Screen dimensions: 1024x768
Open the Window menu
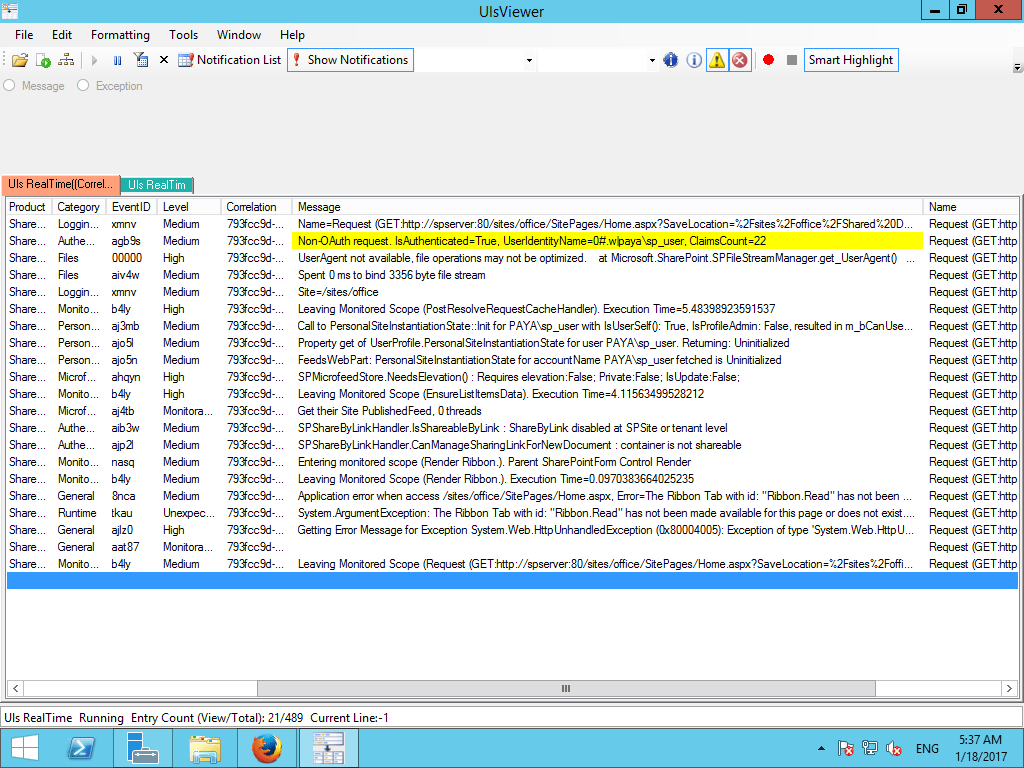(239, 35)
